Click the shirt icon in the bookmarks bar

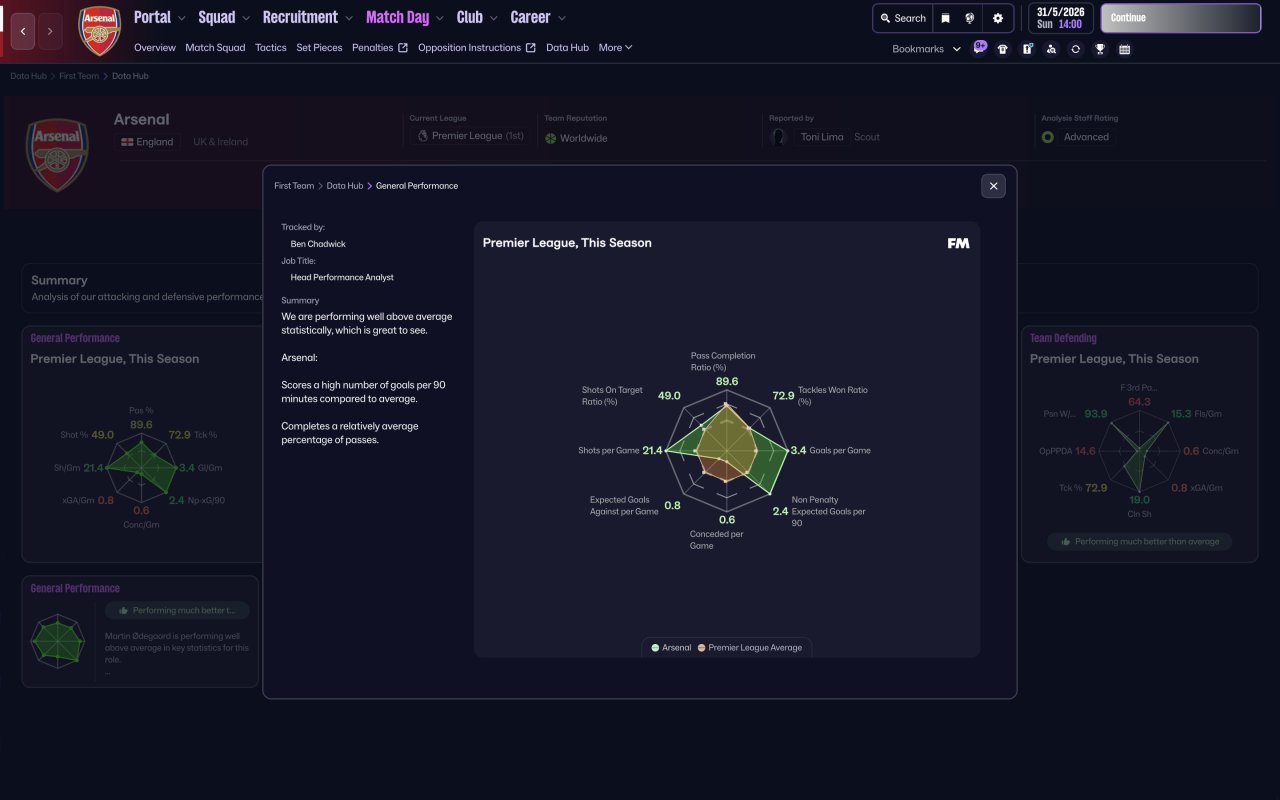pos(1003,49)
